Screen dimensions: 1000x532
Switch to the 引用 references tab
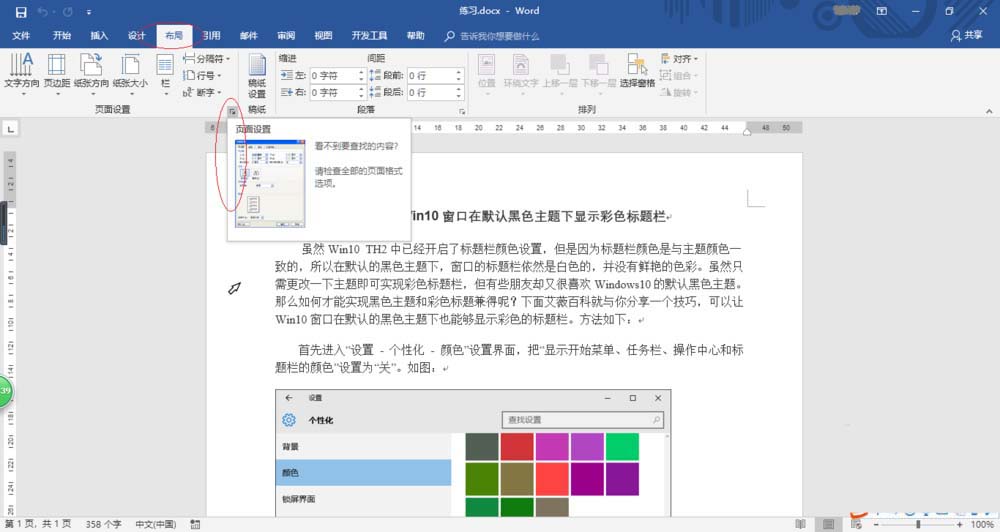tap(211, 36)
